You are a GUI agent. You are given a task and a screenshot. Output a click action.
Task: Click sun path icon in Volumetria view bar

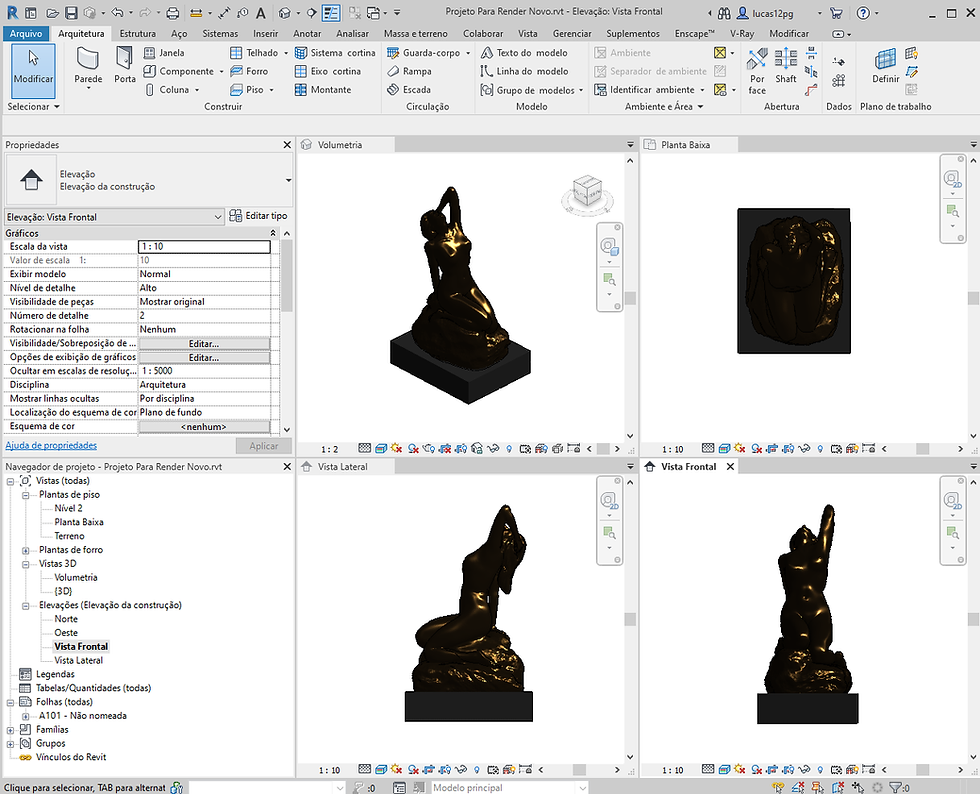point(396,448)
